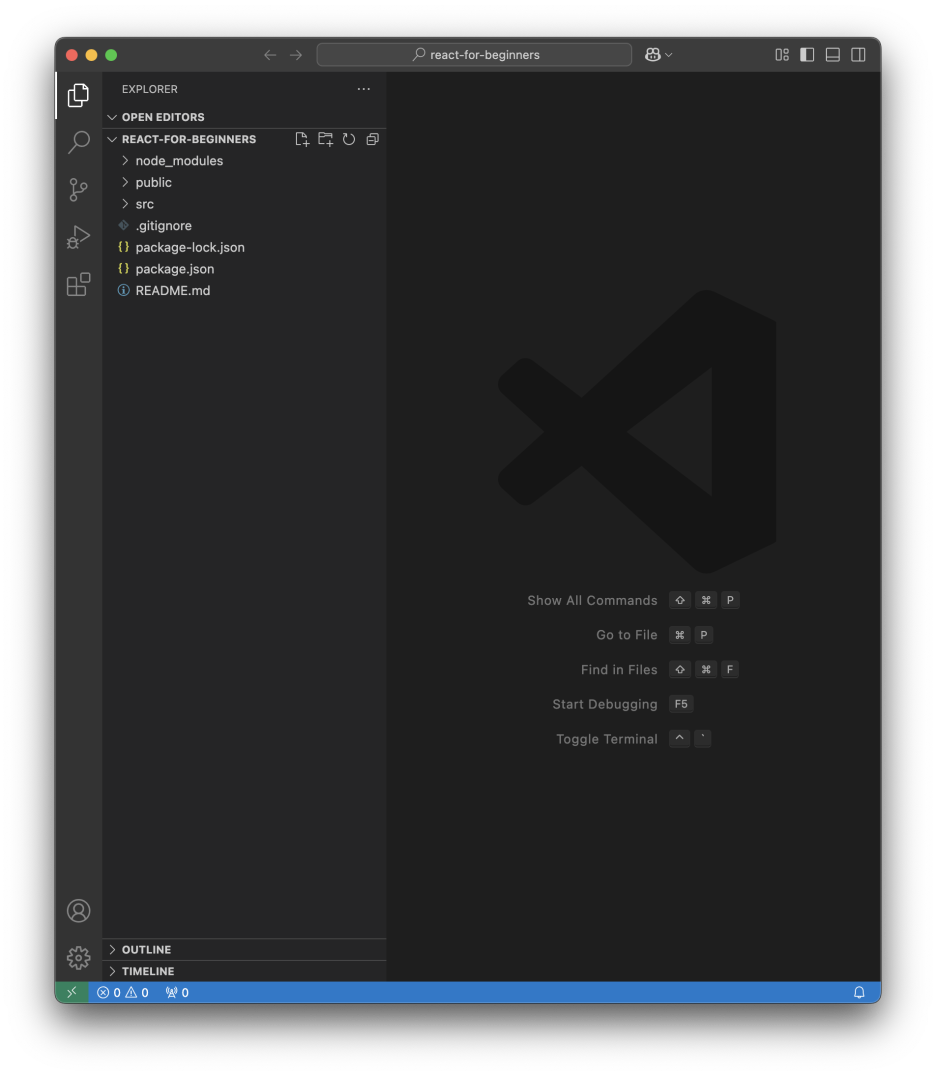The height and width of the screenshot is (1076, 936).
Task: Open remote window from status bar
Action: pyautogui.click(x=71, y=992)
